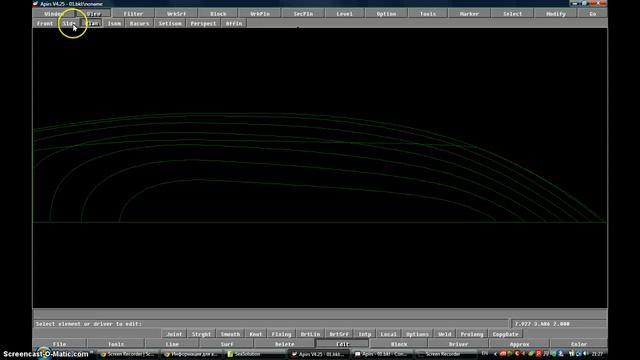Open the WrkPln menu
This screenshot has height=360, width=640.
pos(260,13)
